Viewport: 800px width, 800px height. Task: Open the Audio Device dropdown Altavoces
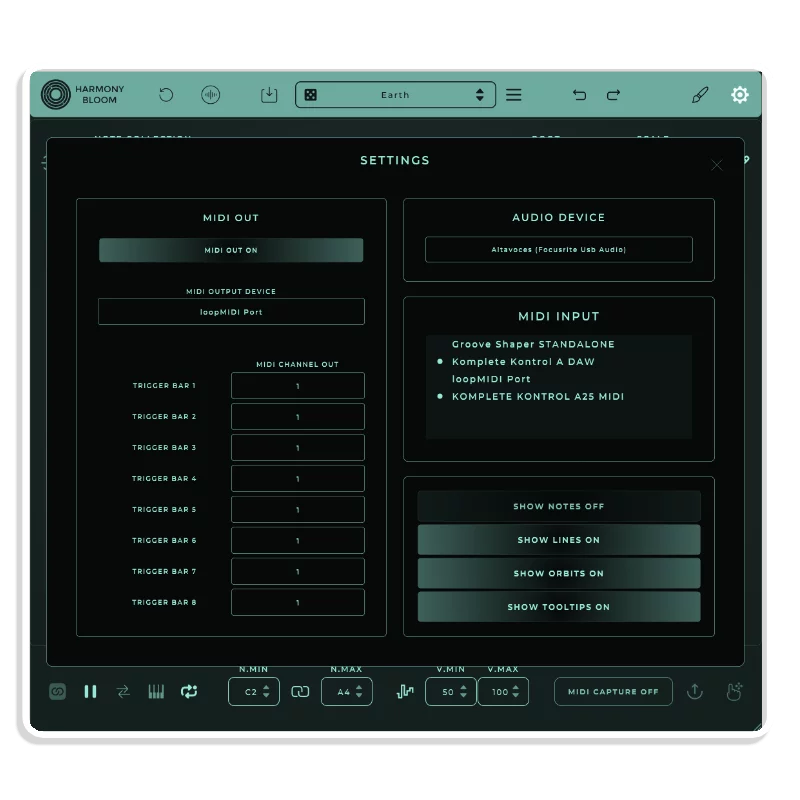pyautogui.click(x=559, y=249)
